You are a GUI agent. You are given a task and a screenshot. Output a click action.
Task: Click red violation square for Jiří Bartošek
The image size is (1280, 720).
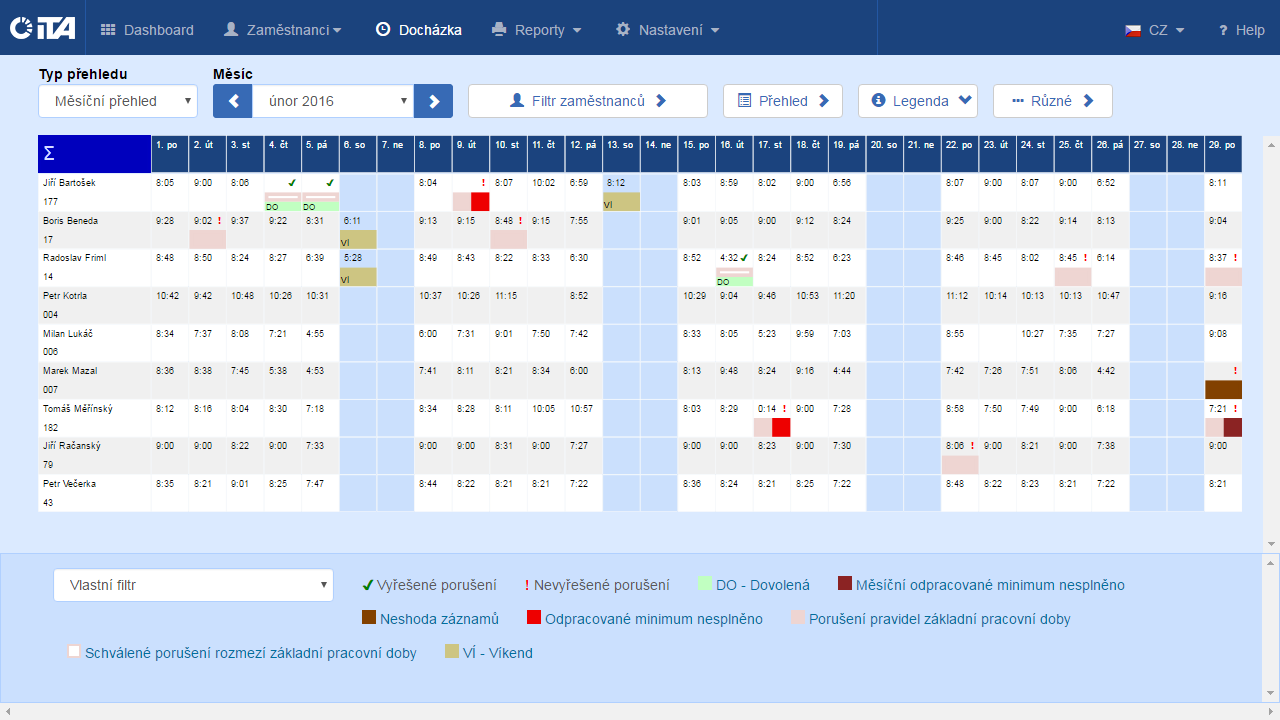pos(480,202)
